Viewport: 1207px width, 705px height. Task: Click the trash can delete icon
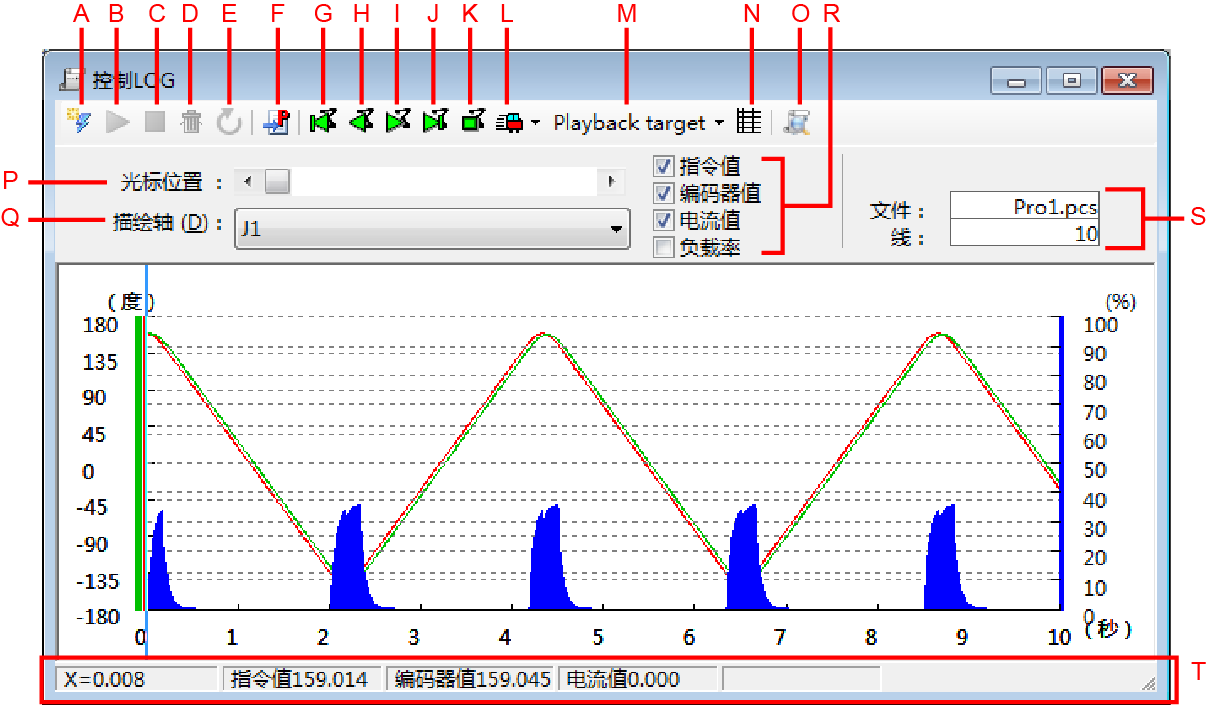pyautogui.click(x=191, y=122)
